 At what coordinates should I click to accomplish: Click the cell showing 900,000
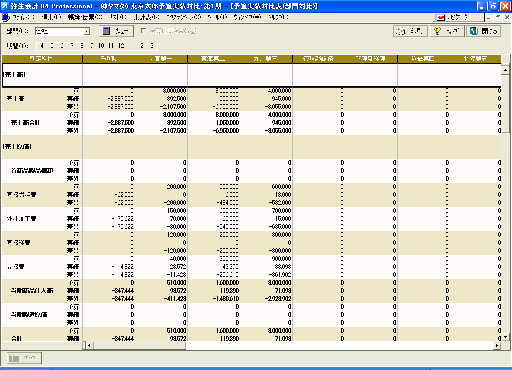tap(281, 259)
